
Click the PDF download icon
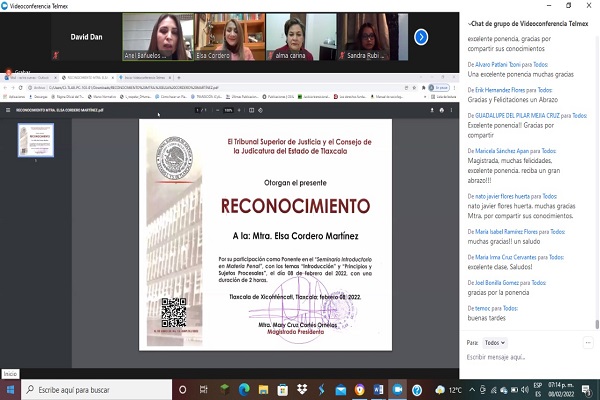(x=433, y=109)
